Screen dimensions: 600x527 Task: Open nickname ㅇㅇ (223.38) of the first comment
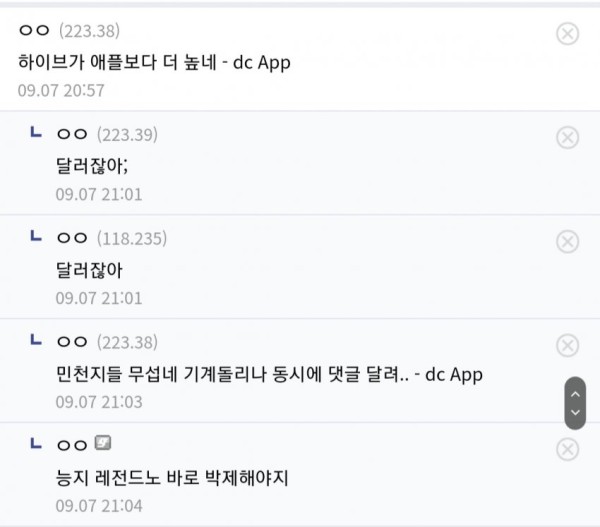click(69, 31)
